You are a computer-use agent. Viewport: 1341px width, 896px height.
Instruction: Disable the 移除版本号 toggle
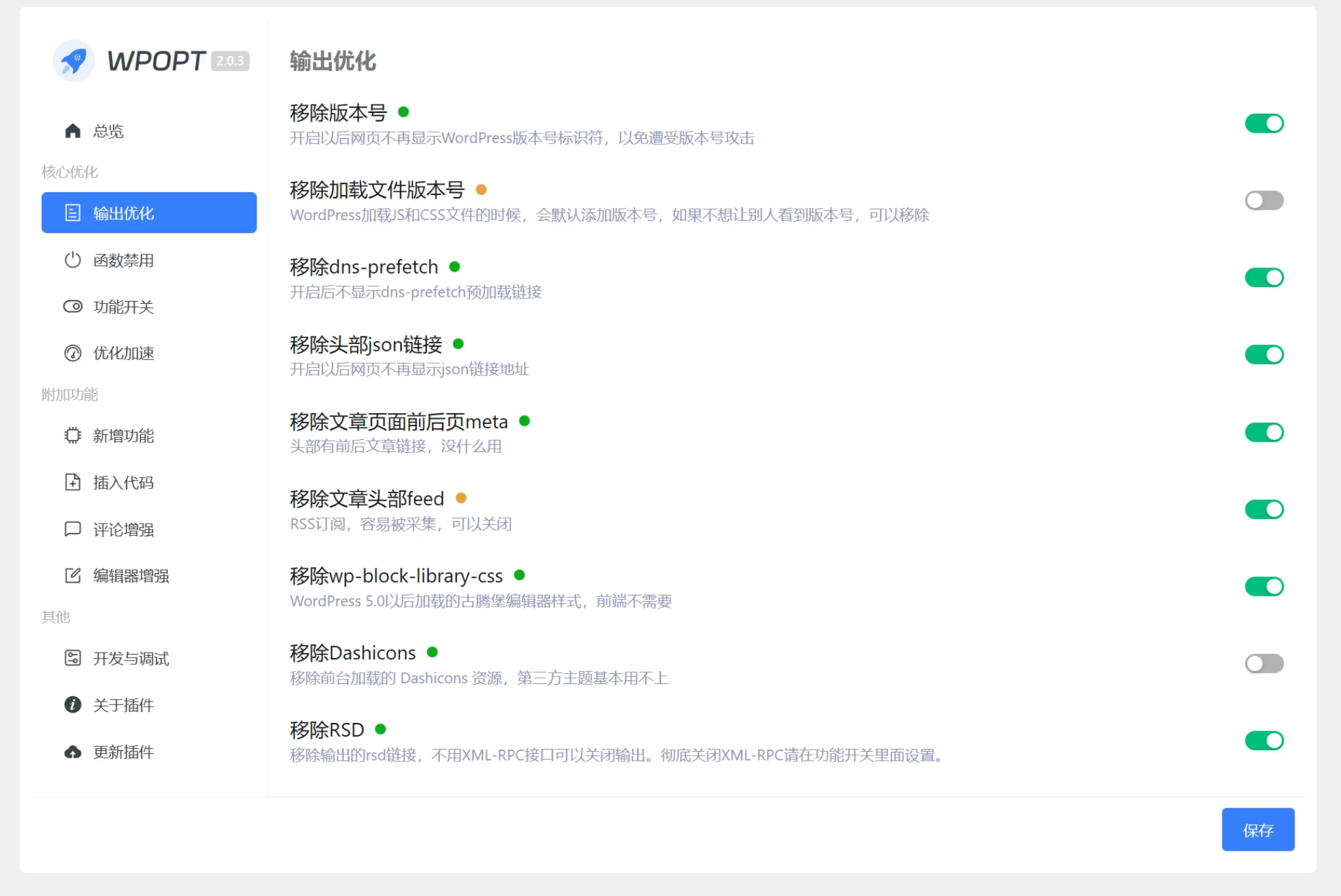click(x=1263, y=123)
